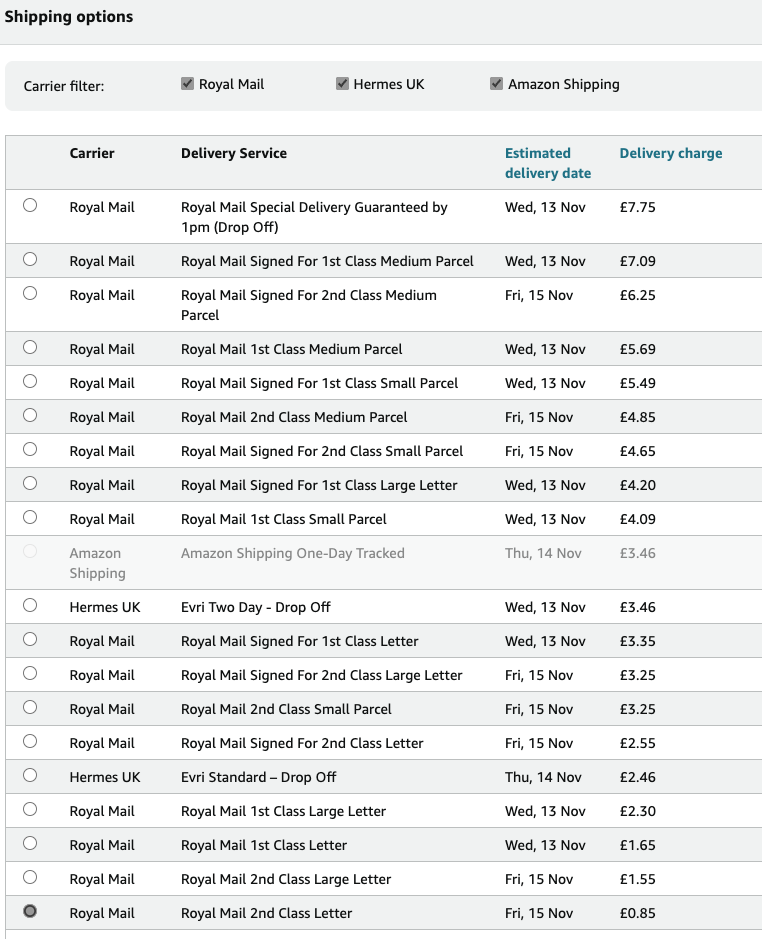Click Royal Mail 1st Class Large Letter service name
The width and height of the screenshot is (762, 939).
[283, 811]
